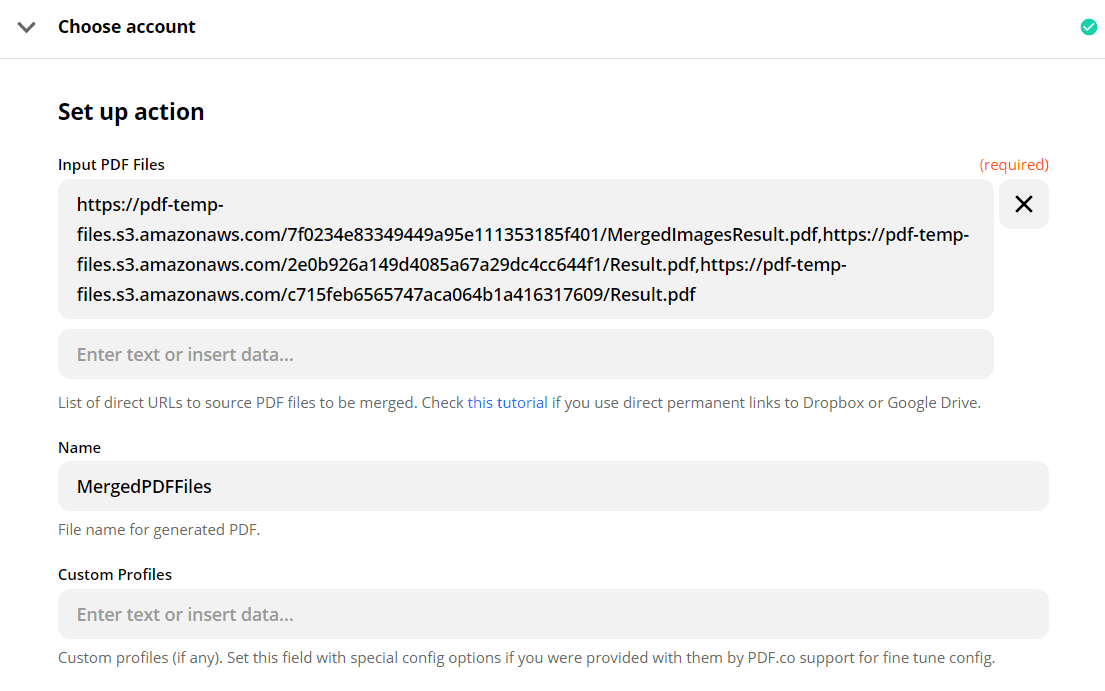Click the 'Input PDF Files' field label

click(111, 164)
